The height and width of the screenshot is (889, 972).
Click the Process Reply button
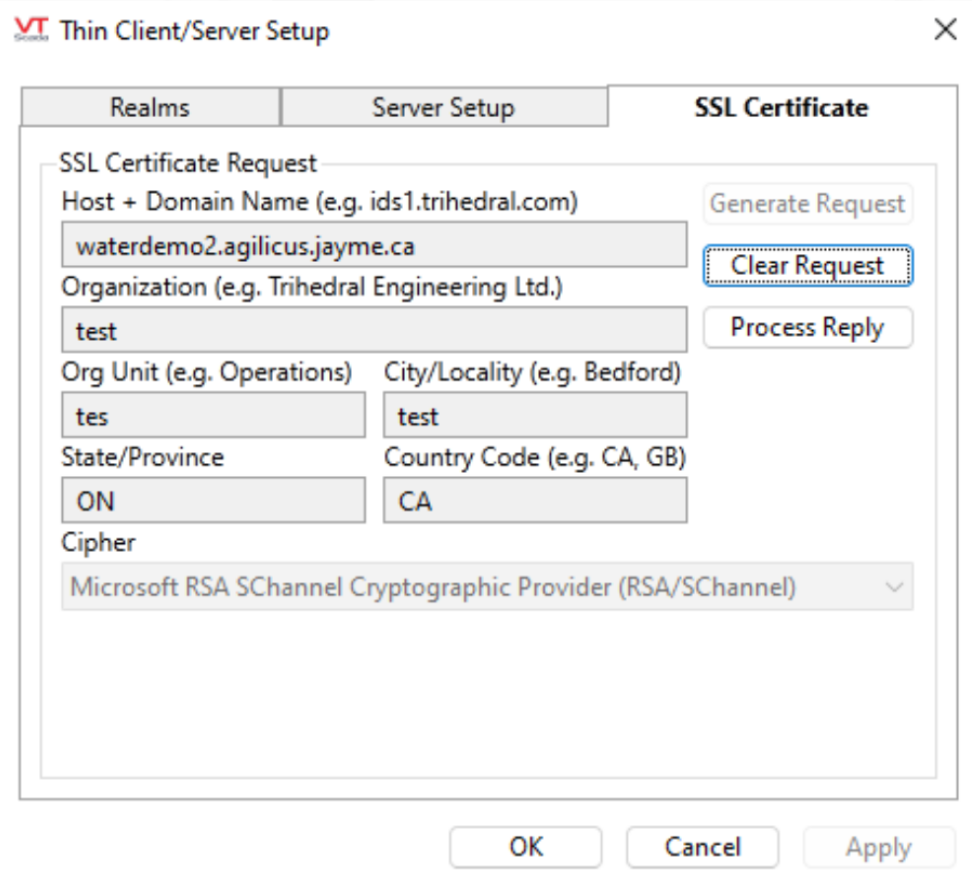807,328
